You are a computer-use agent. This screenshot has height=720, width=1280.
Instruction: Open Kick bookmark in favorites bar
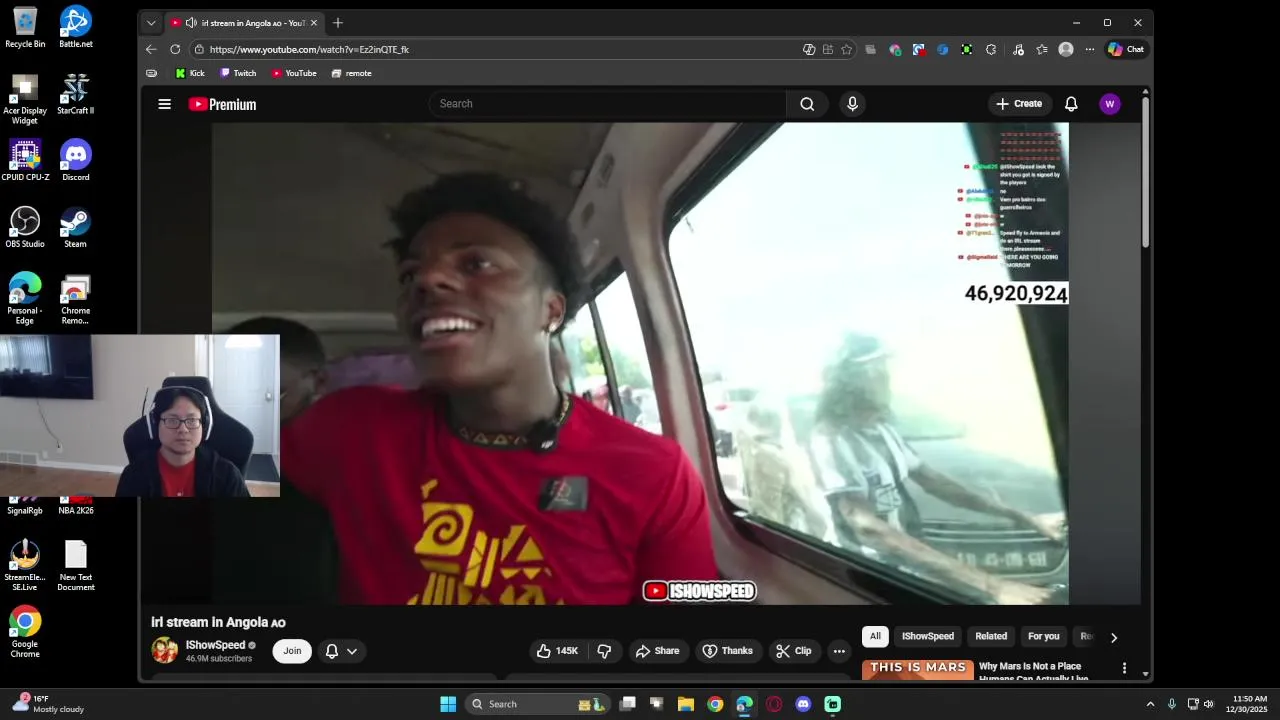point(190,73)
